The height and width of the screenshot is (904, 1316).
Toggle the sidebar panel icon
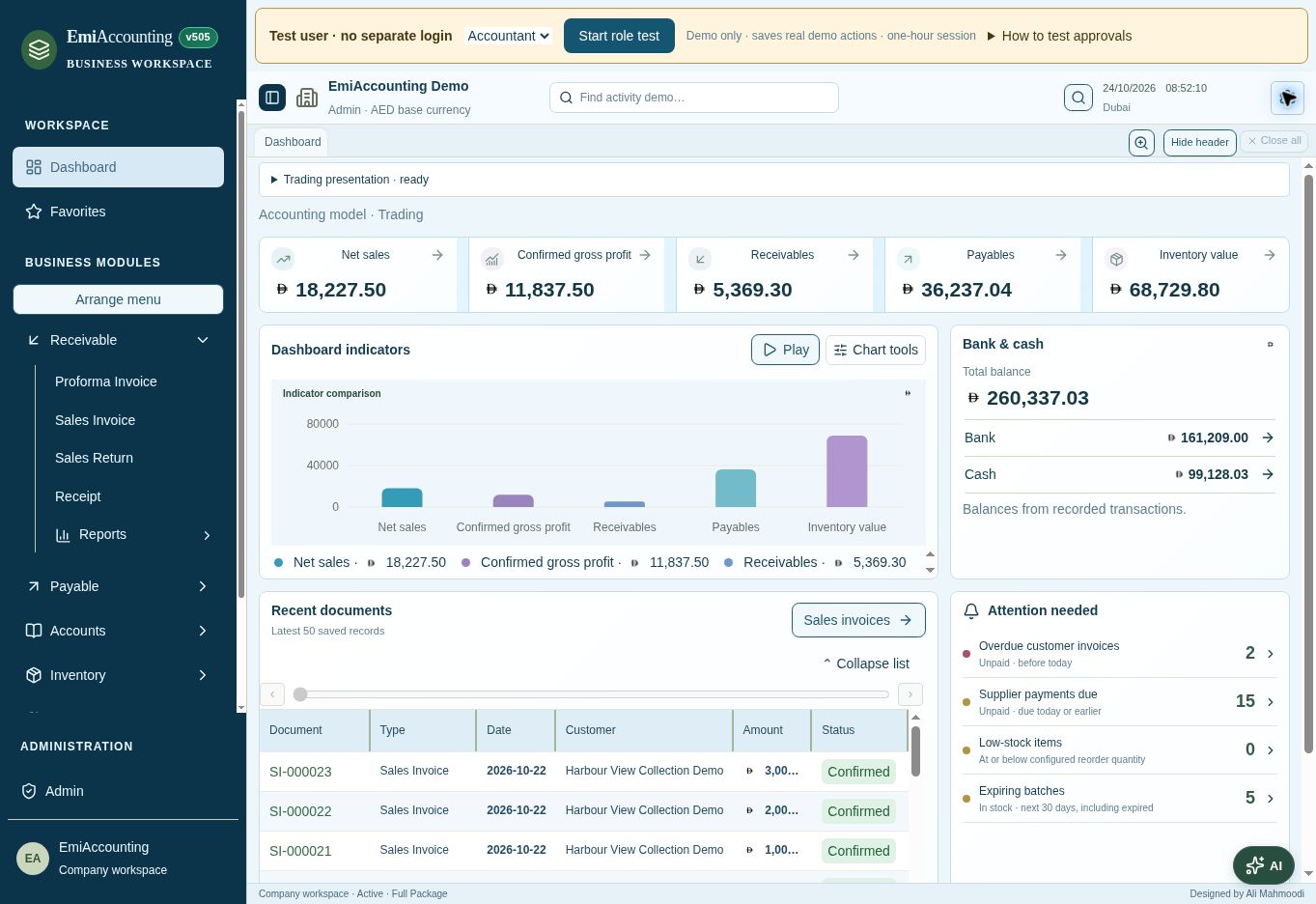pyautogui.click(x=272, y=98)
